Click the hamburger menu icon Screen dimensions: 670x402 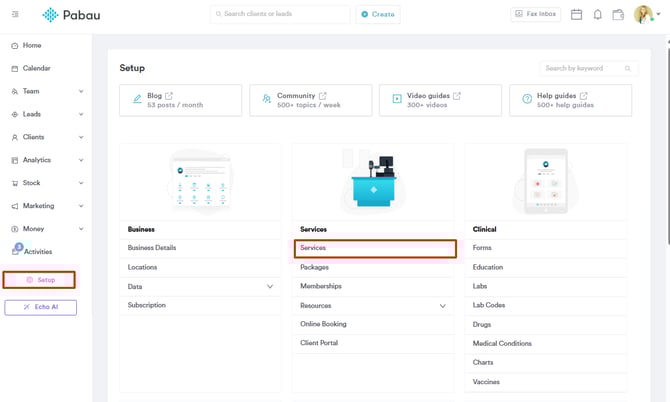pos(15,14)
